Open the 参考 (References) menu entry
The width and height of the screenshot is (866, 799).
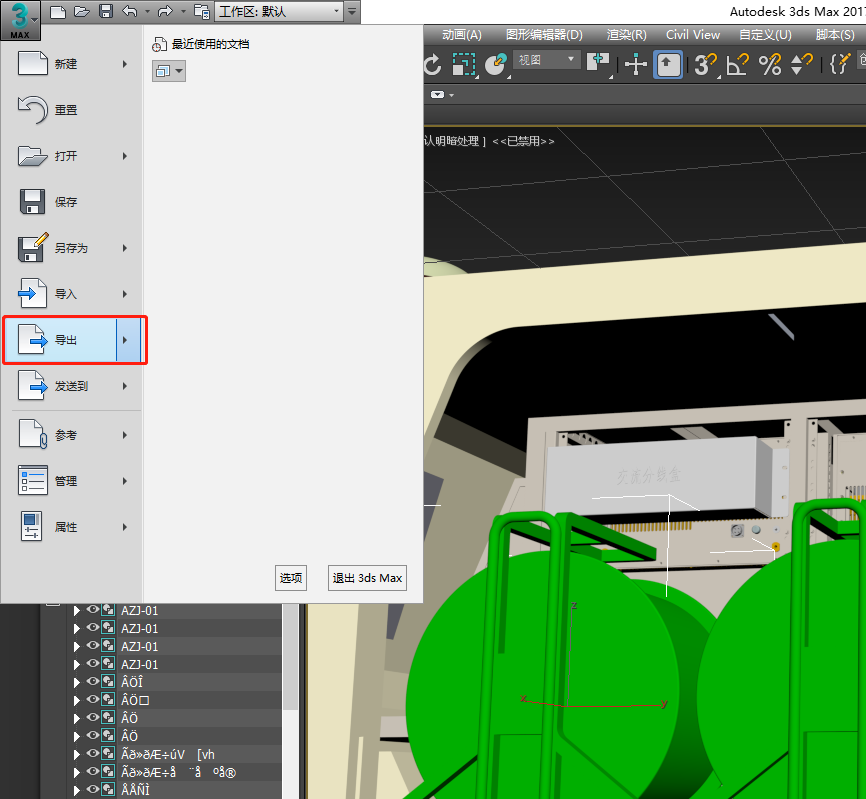(72, 435)
